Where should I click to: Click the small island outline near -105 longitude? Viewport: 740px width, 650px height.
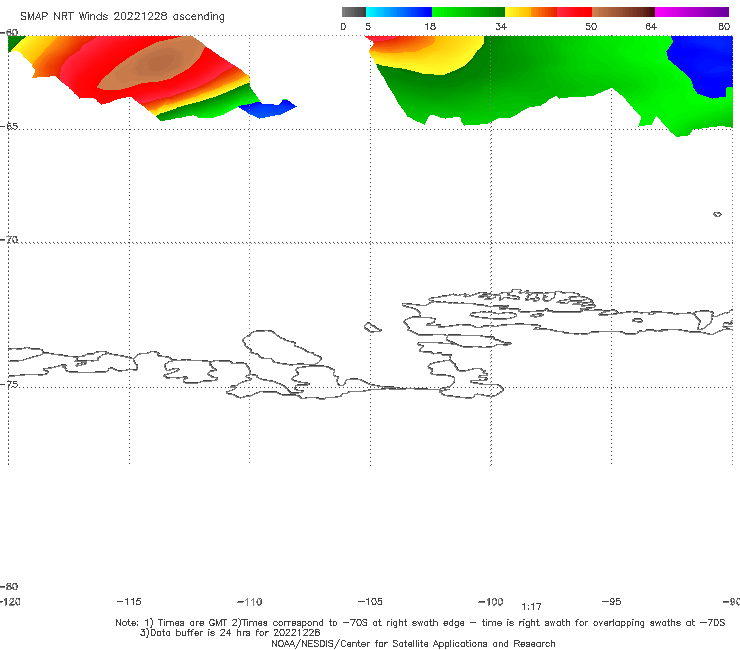point(372,327)
